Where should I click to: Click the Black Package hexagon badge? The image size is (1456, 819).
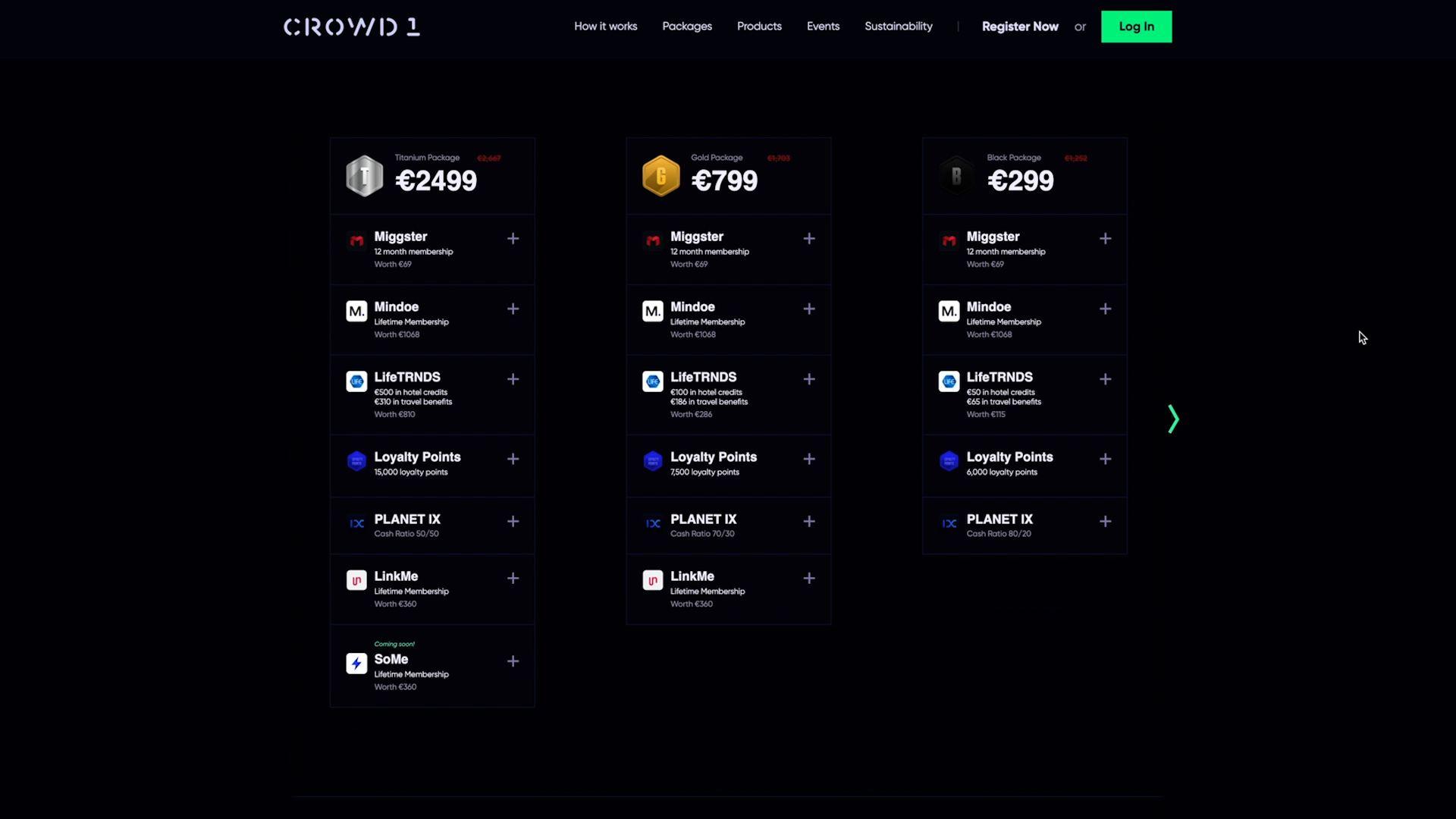[x=956, y=176]
